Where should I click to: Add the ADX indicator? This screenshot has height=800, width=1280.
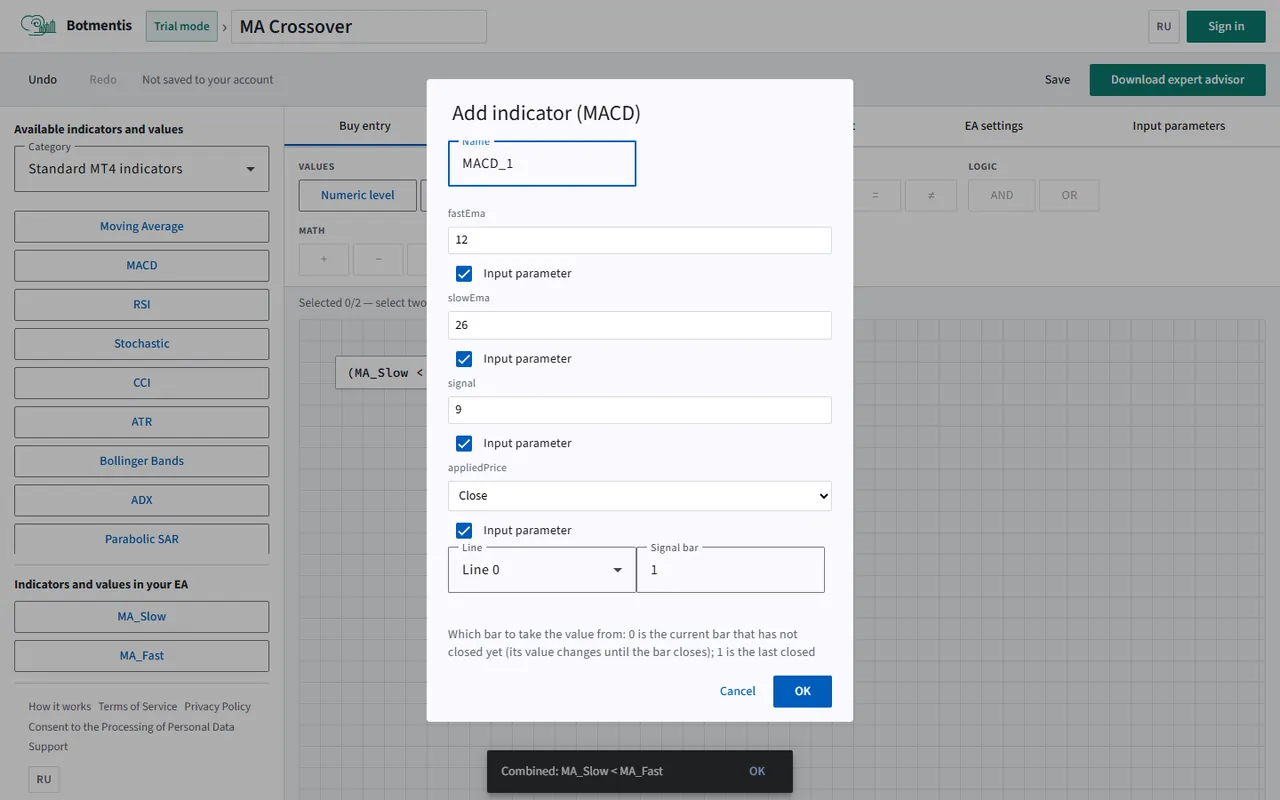pos(142,500)
